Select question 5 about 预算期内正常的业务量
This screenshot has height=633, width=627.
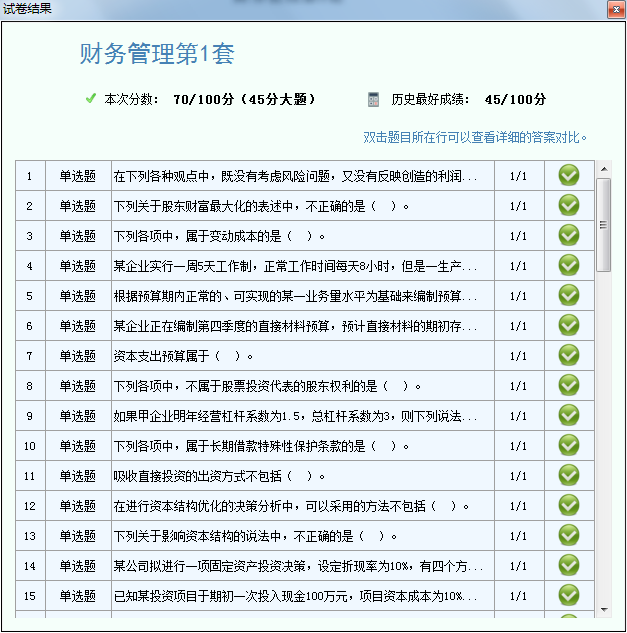[303, 296]
